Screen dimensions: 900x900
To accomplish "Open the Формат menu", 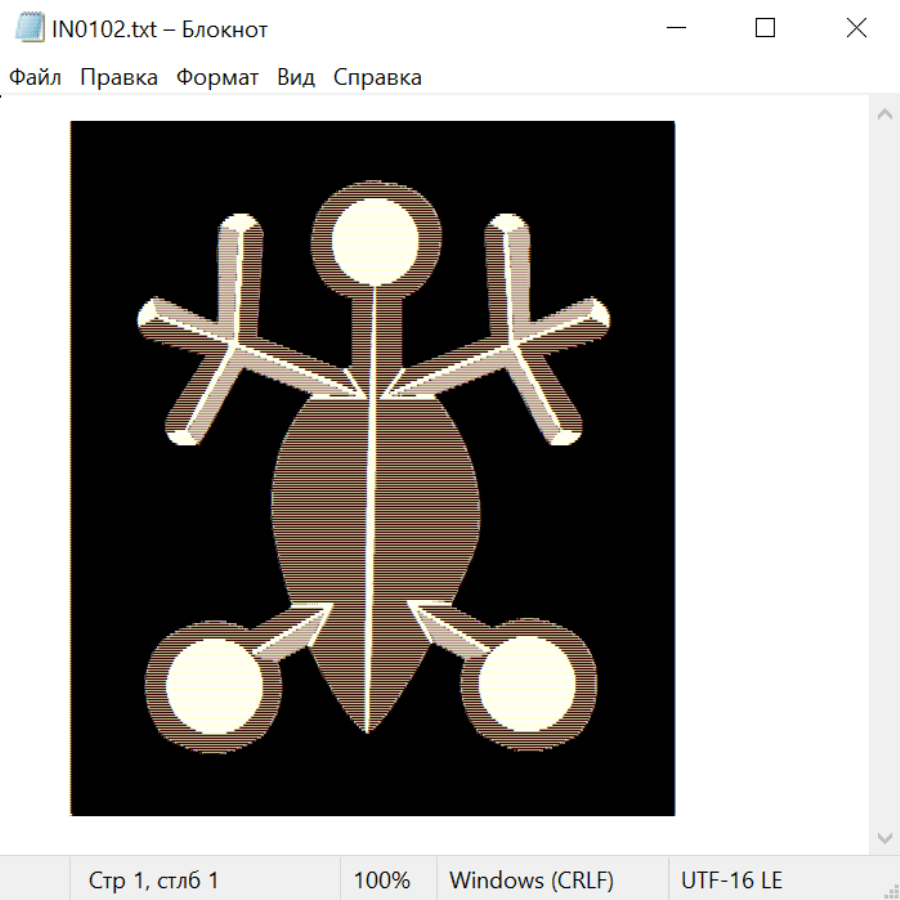I will point(217,78).
